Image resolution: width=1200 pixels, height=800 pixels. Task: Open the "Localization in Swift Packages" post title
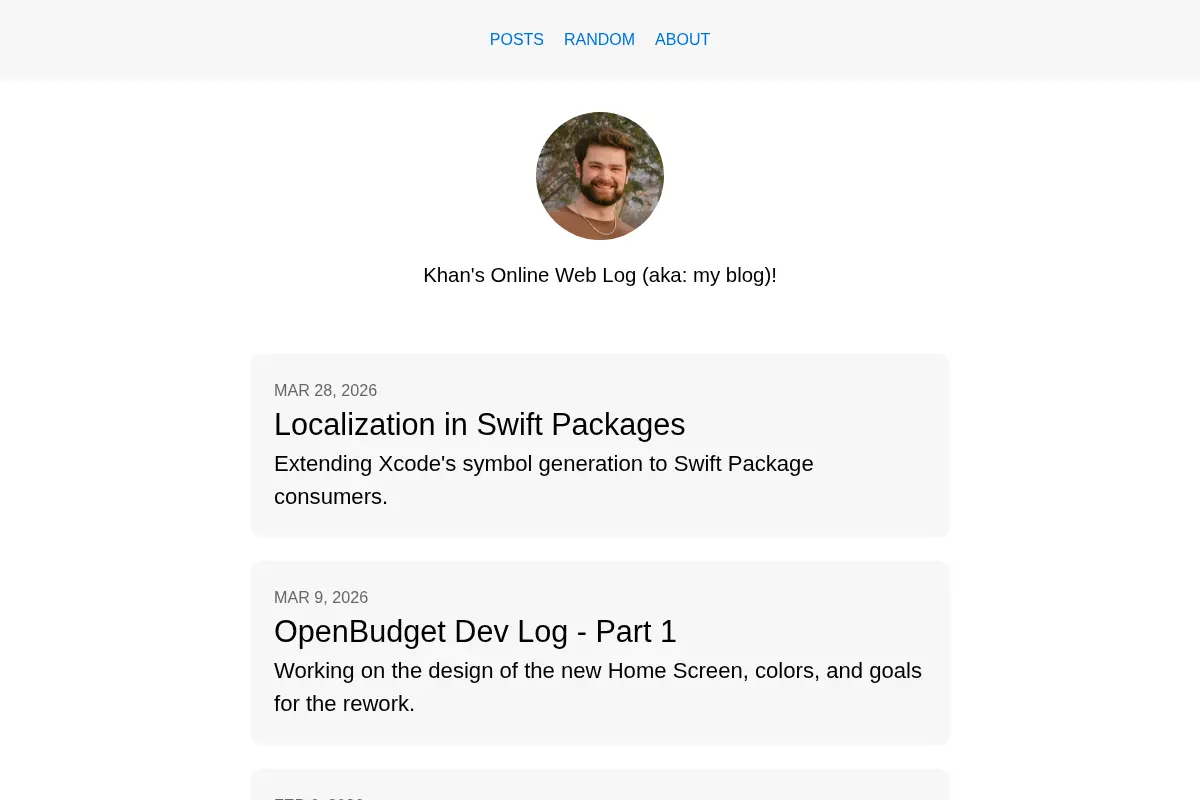point(479,425)
